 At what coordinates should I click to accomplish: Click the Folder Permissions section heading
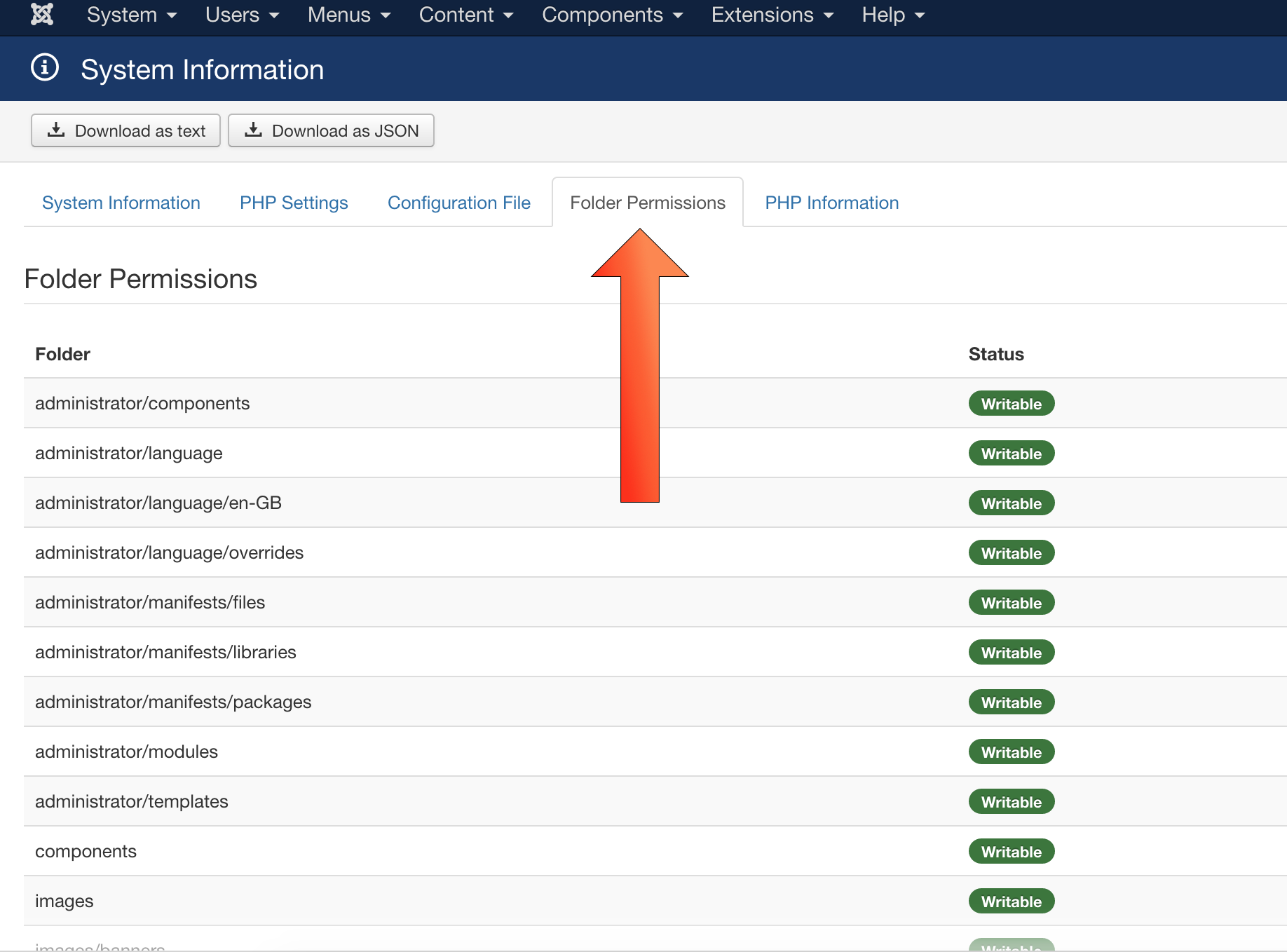141,279
